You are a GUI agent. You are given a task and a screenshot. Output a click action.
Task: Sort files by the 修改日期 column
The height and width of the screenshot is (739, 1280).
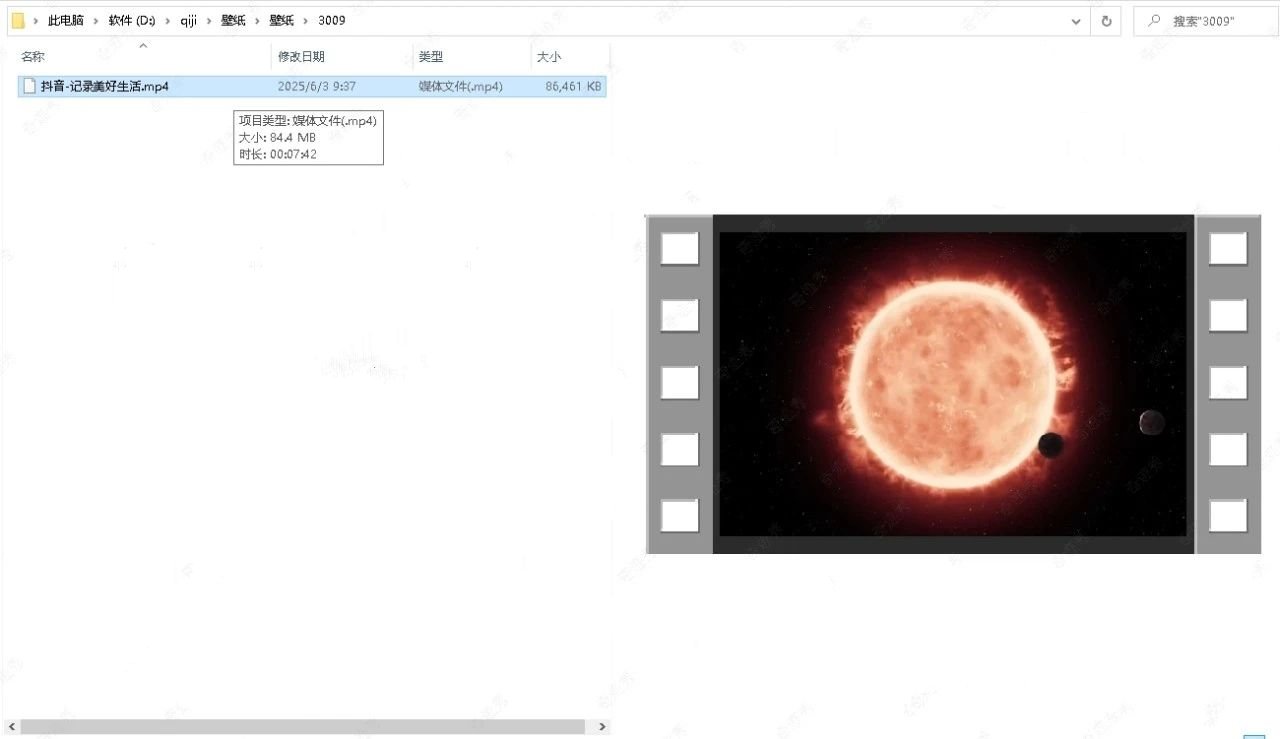301,57
